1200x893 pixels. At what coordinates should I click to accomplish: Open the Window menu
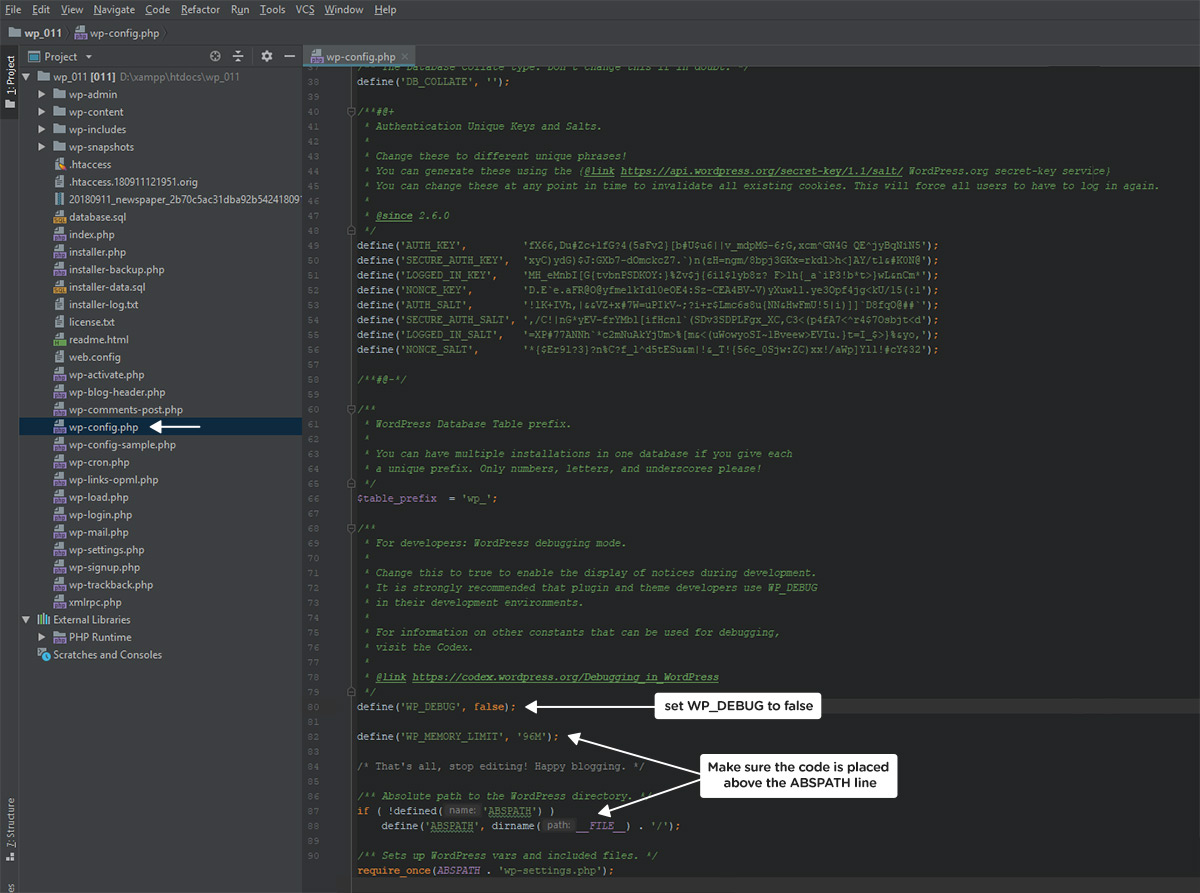tap(344, 9)
